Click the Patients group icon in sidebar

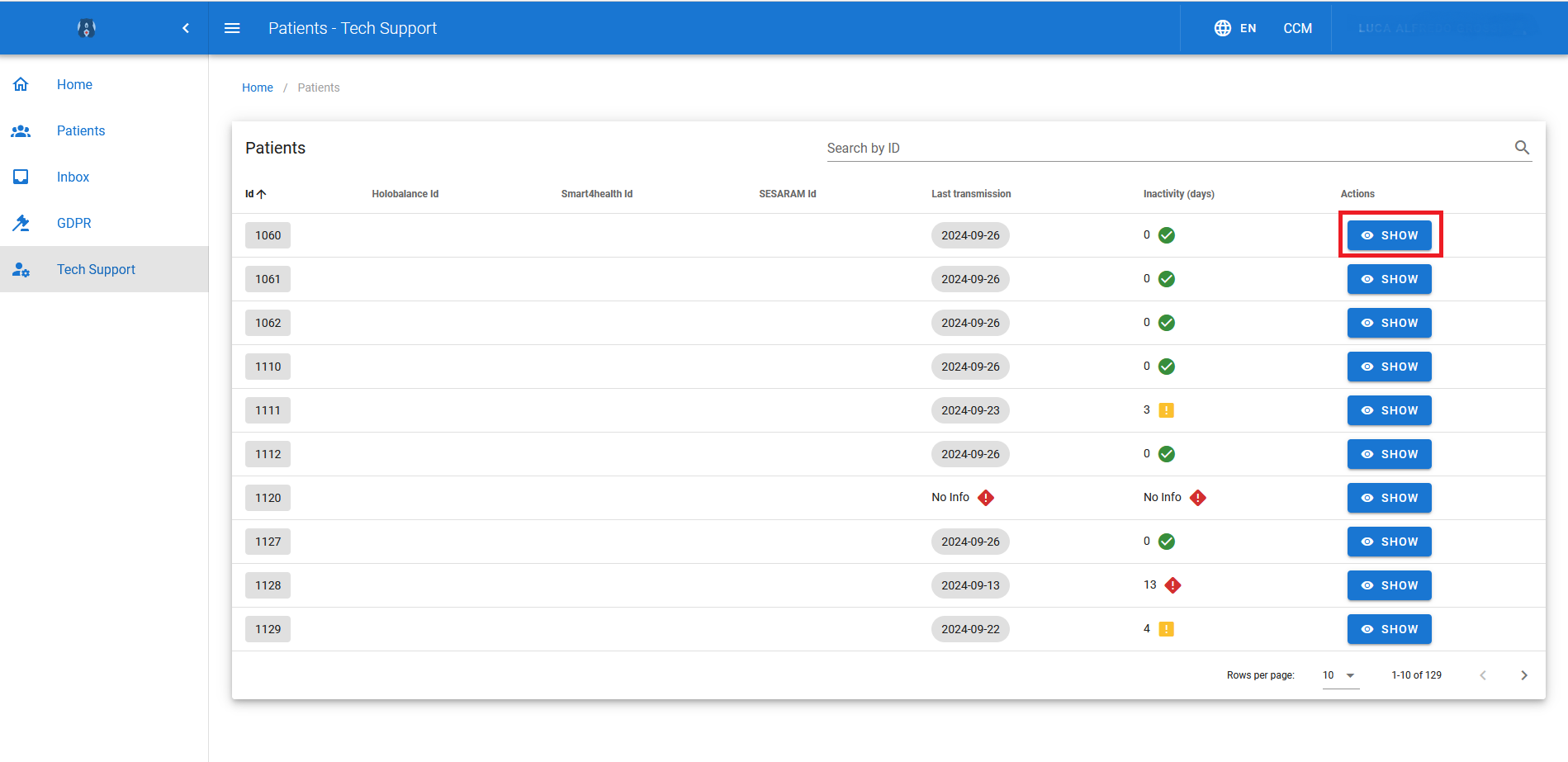pyautogui.click(x=21, y=130)
